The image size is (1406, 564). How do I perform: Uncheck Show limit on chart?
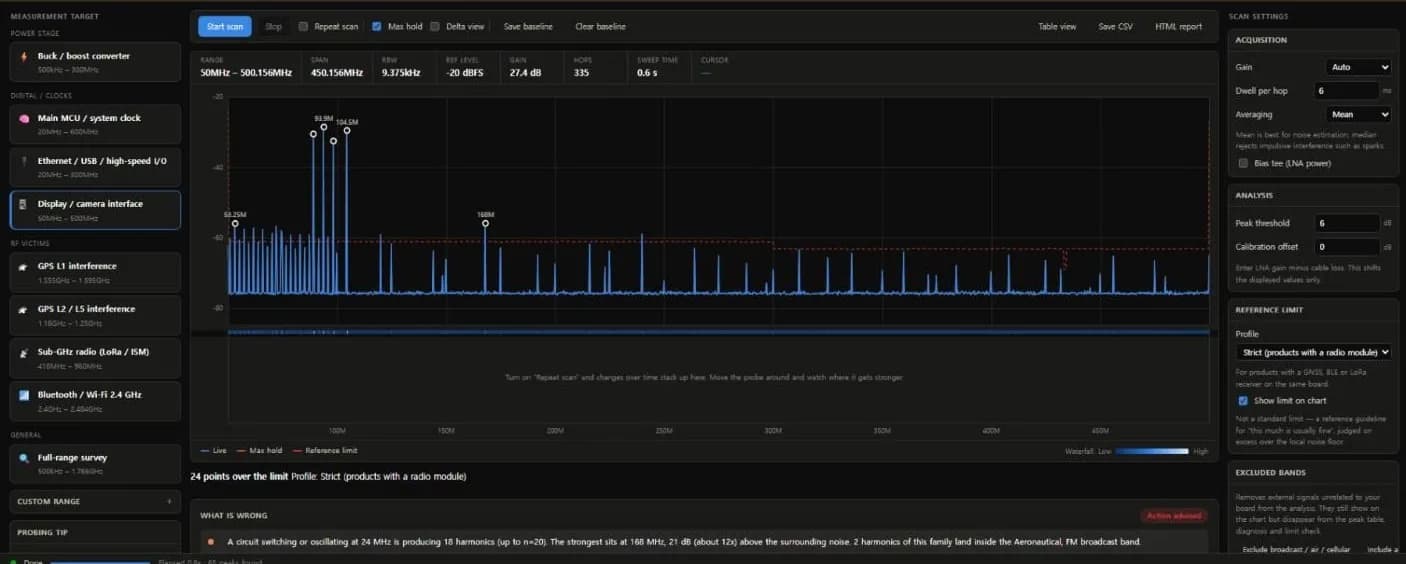(x=1243, y=401)
